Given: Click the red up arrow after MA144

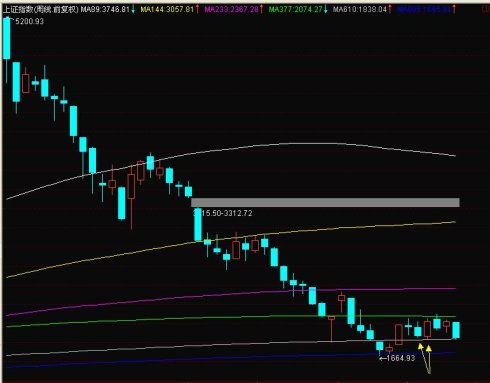Looking at the screenshot, I should [x=197, y=9].
